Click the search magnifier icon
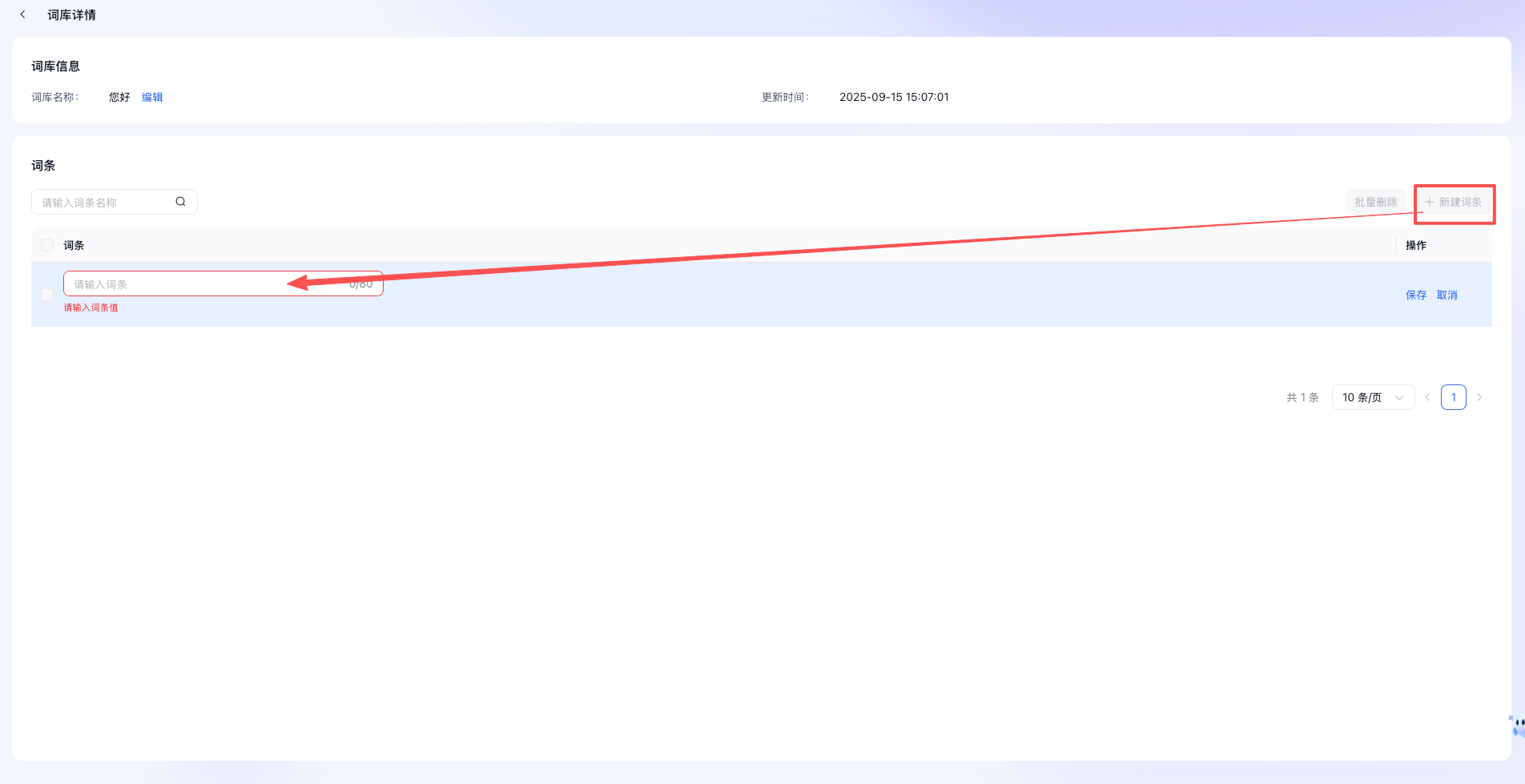Viewport: 1525px width, 784px height. 180,202
